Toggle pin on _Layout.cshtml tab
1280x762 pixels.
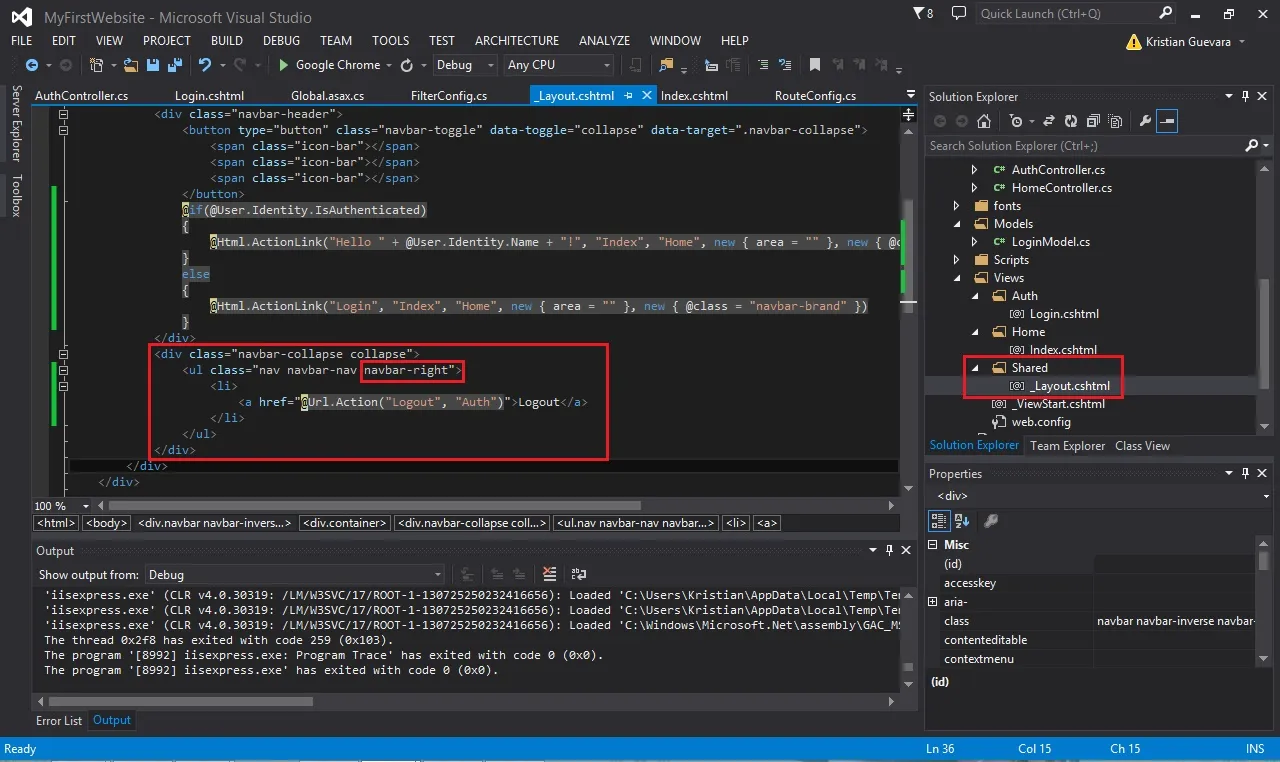tap(628, 96)
